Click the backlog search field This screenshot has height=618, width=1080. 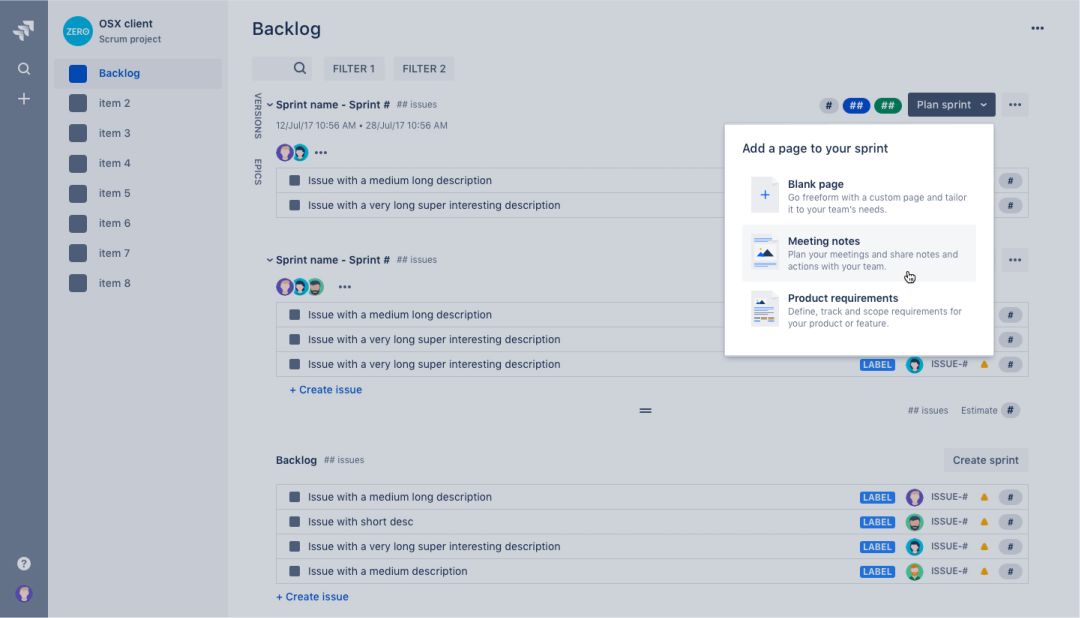(281, 69)
